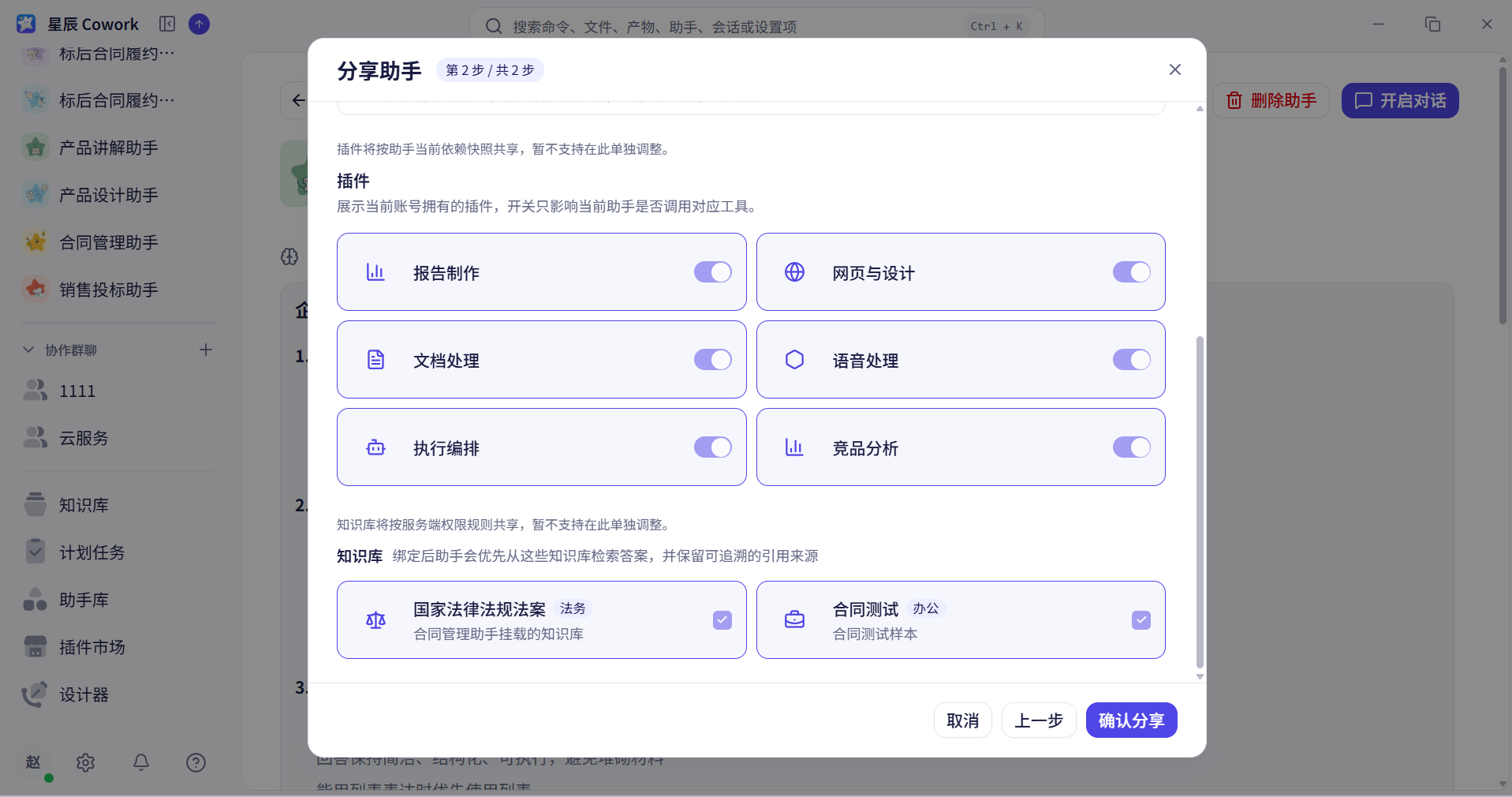Viewport: 1512px width, 797px height.
Task: Toggle the 报告制作 plugin switch
Action: [x=712, y=272]
